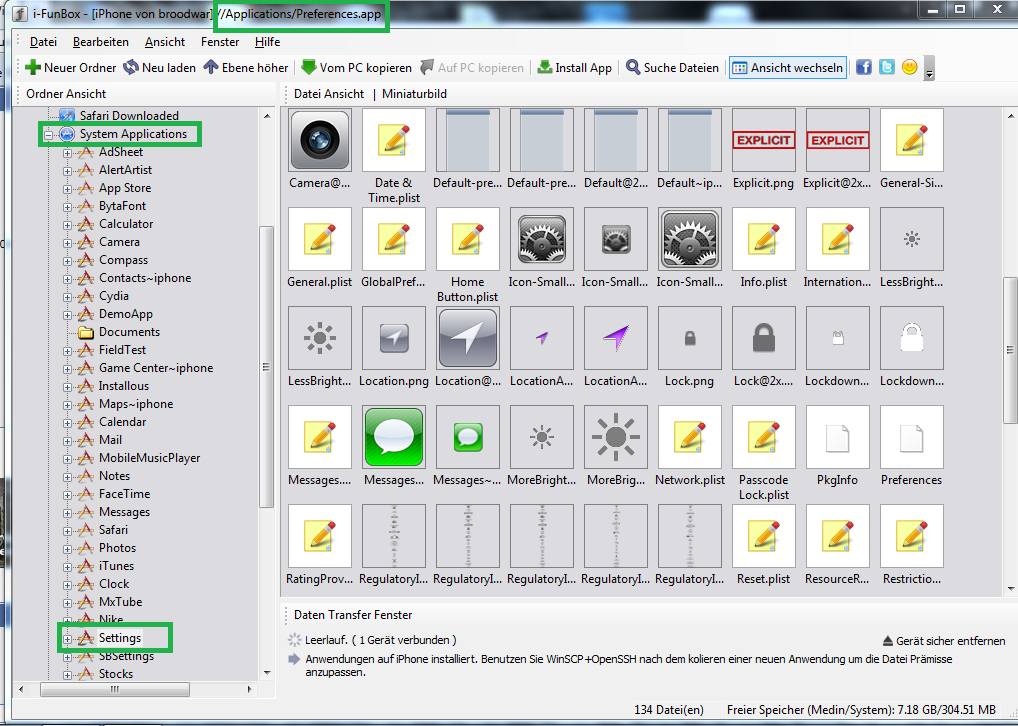Select MobileMusicPlayer in the tree
Image resolution: width=1018 pixels, height=726 pixels.
tap(149, 458)
